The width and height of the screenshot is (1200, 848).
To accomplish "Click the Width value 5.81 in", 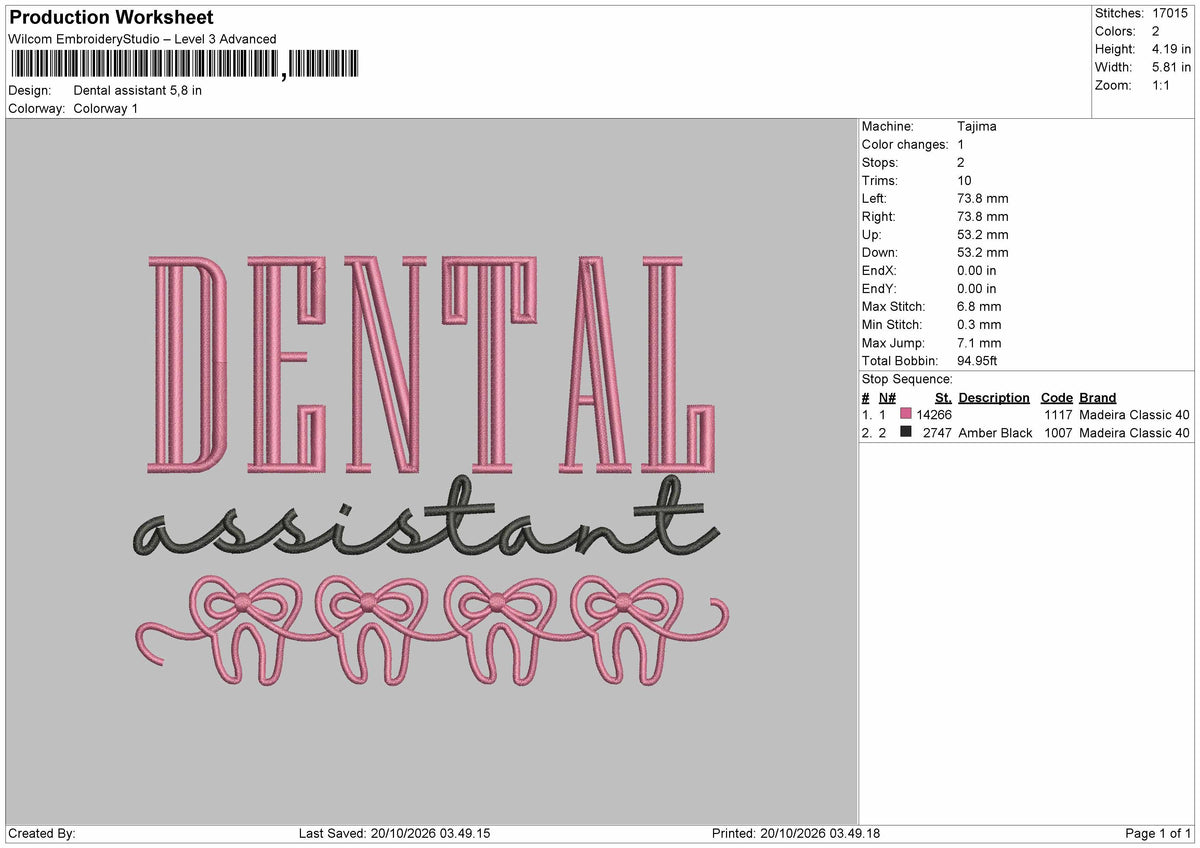I will coord(1171,67).
